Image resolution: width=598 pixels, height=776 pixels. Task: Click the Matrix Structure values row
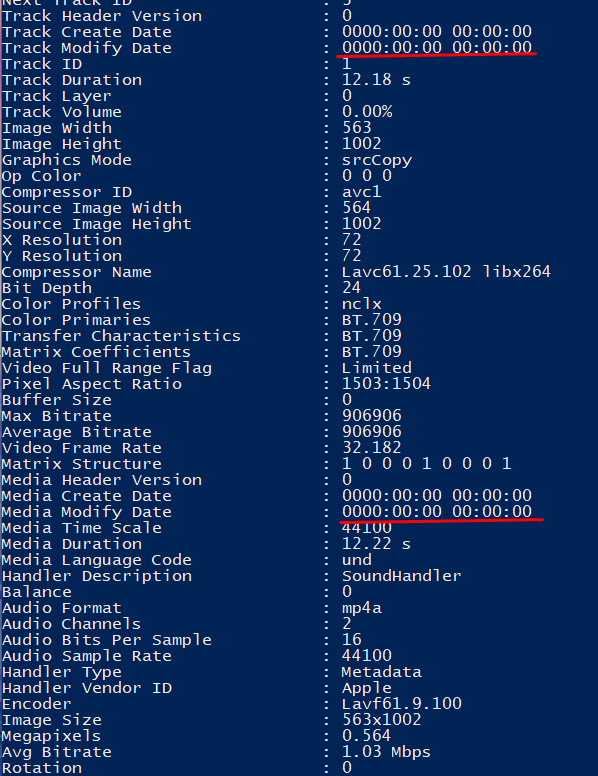tap(426, 464)
